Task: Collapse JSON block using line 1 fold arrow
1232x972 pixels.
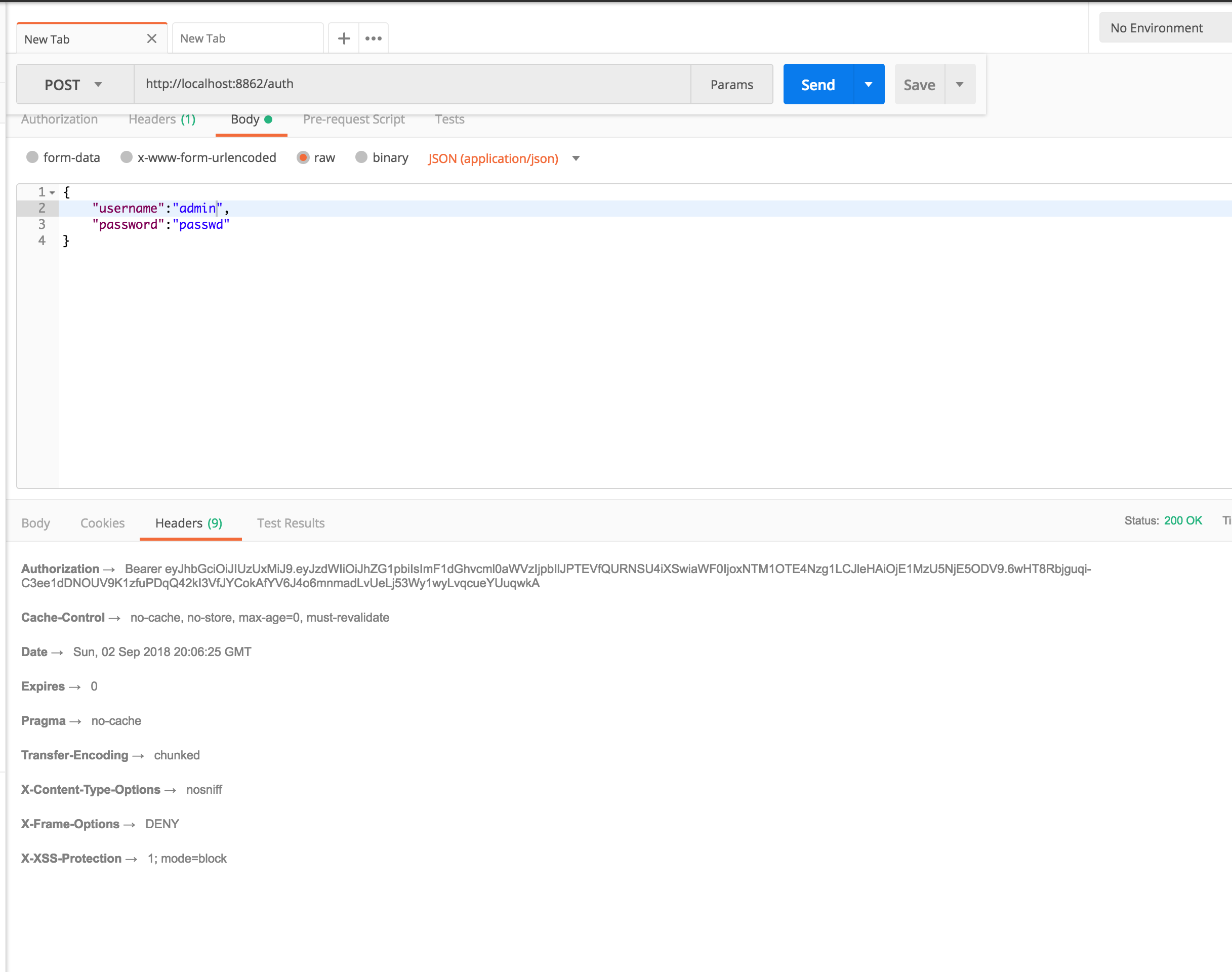Action: pyautogui.click(x=52, y=192)
